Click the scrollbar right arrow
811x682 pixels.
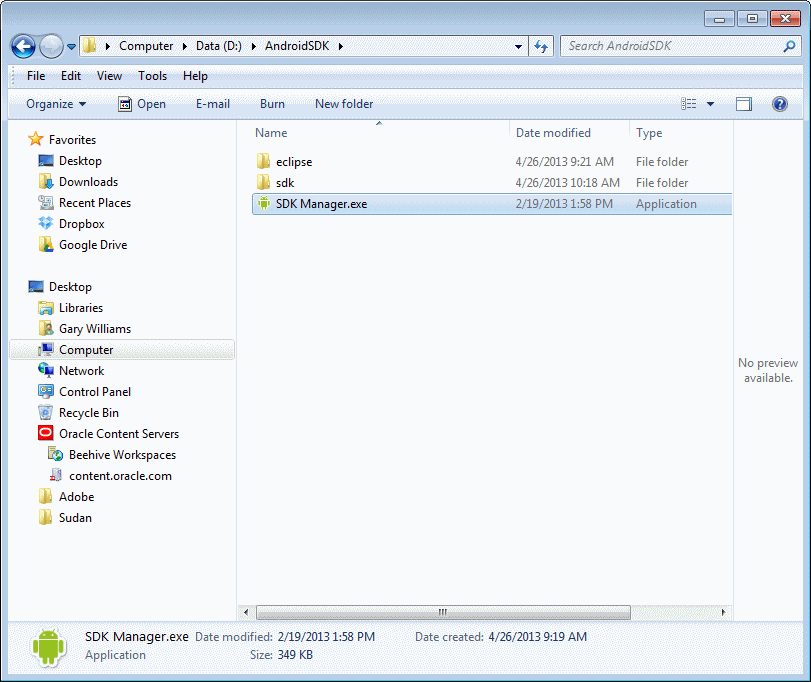tap(723, 612)
